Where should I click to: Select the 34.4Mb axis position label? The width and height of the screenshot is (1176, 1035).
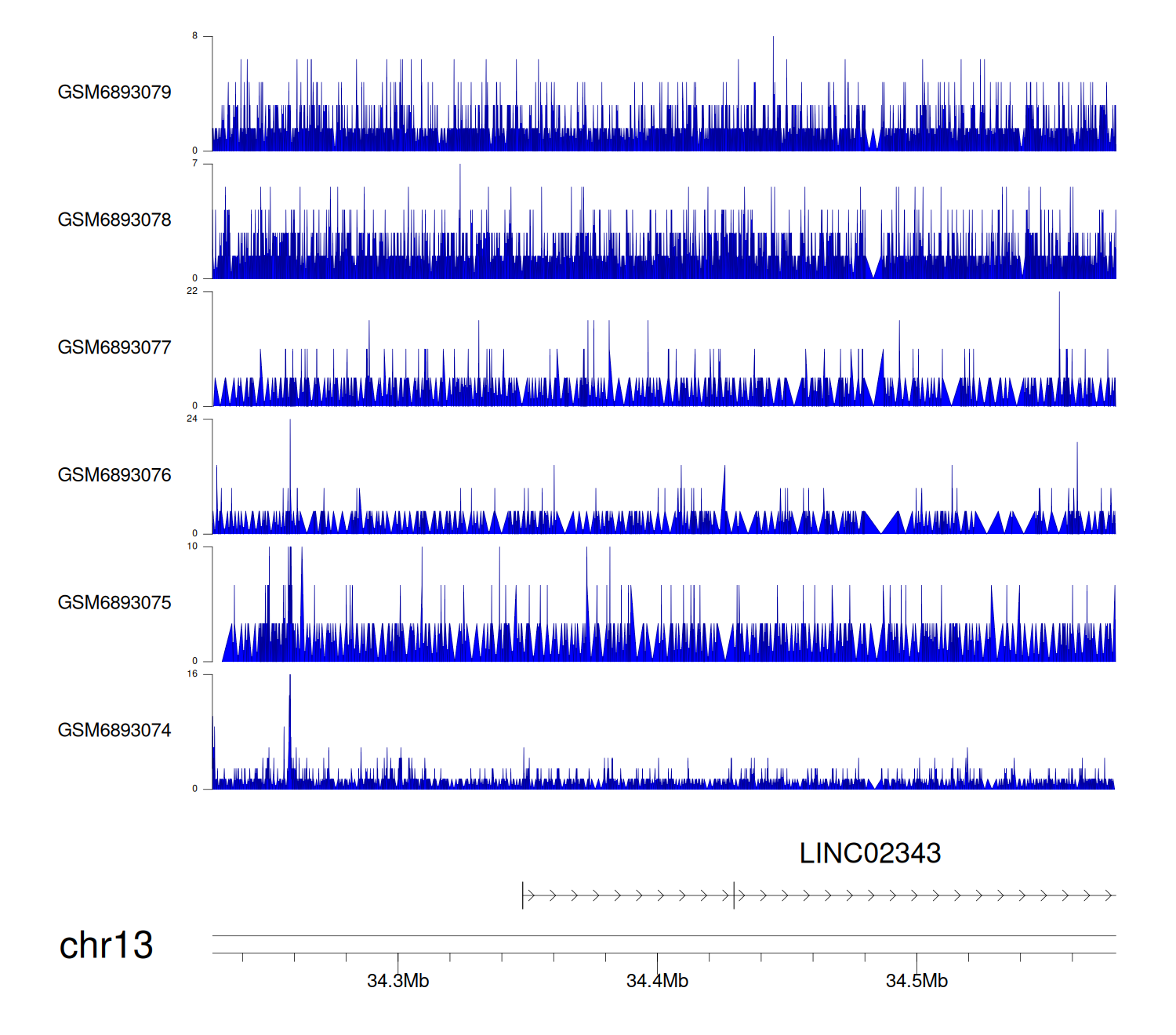(x=657, y=981)
